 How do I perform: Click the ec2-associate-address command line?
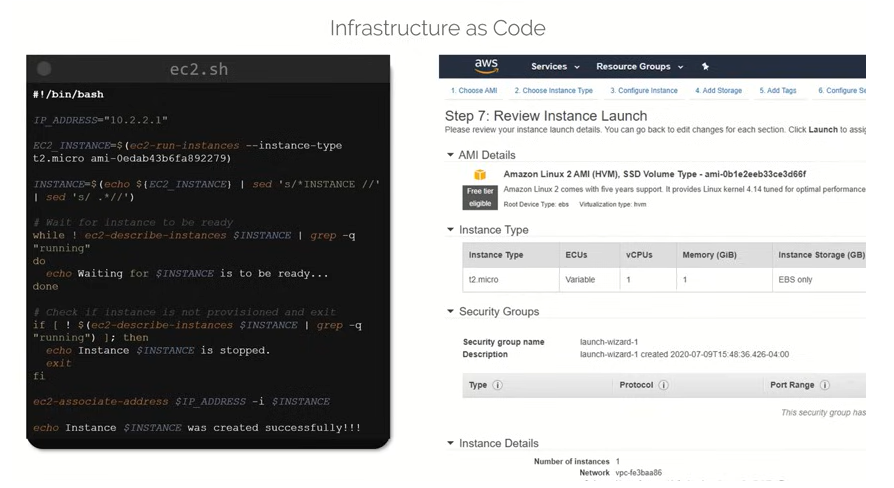[181, 401]
